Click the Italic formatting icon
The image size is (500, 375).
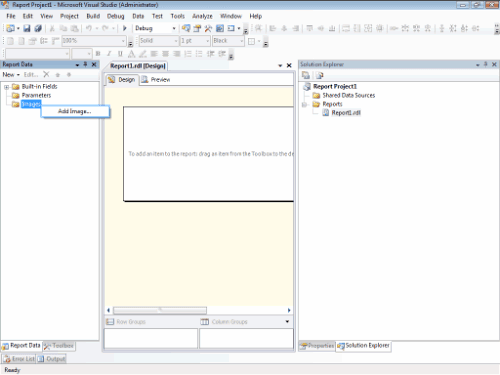(x=109, y=53)
